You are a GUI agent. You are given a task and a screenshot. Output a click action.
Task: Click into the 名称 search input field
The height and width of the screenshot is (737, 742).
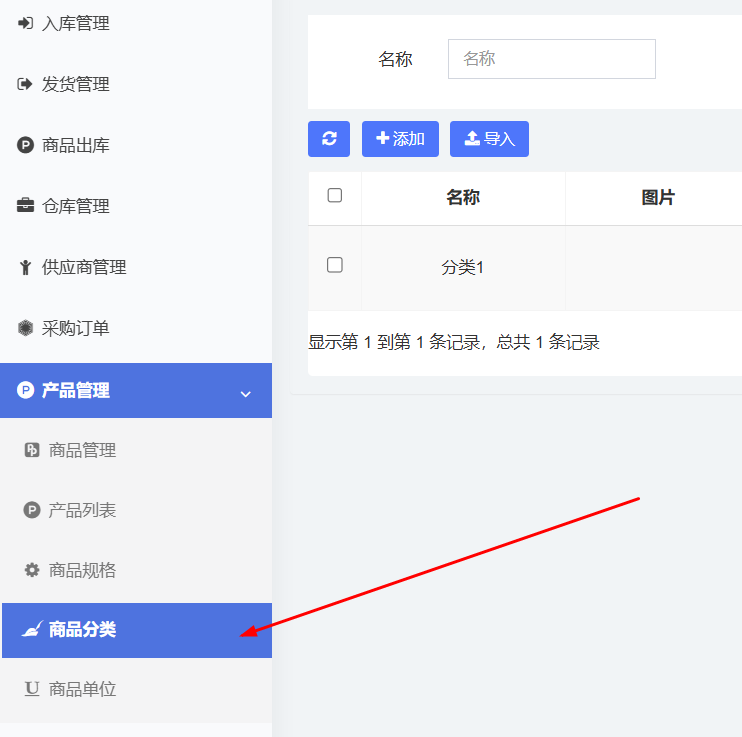(551, 59)
